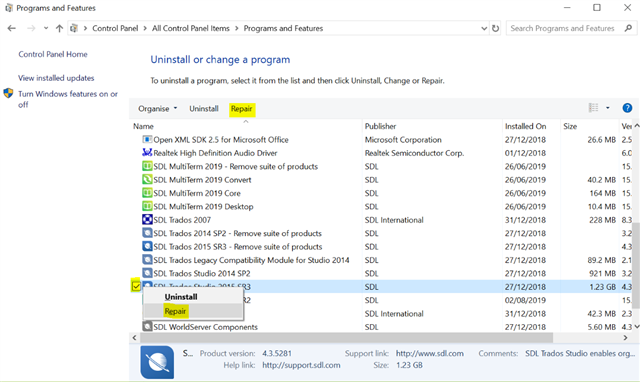Image resolution: width=640 pixels, height=382 pixels.
Task: Toggle the checkbox for SDL Trados Studio 2015 SR3
Action: [136, 286]
